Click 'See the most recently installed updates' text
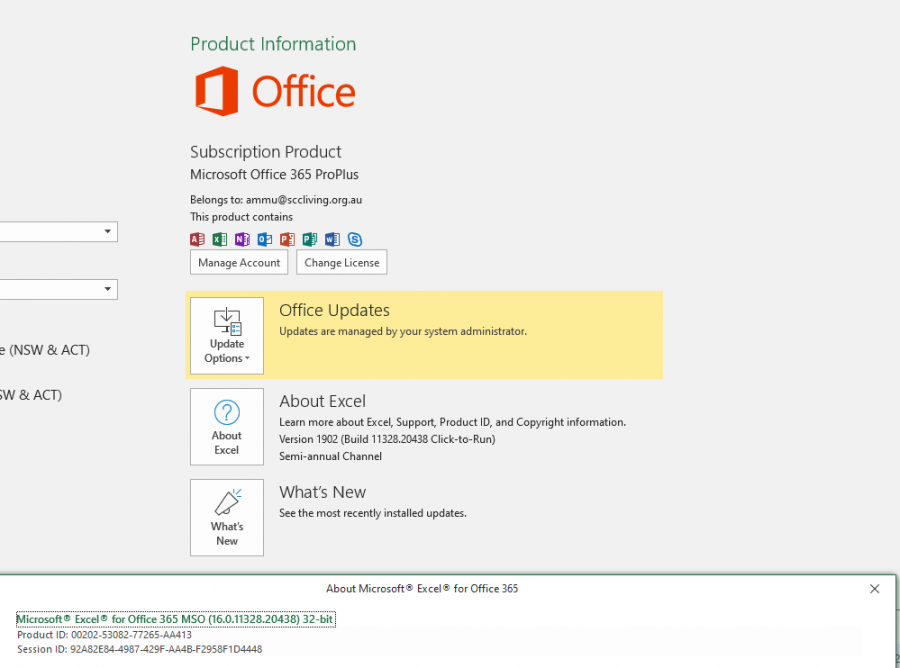 373,513
